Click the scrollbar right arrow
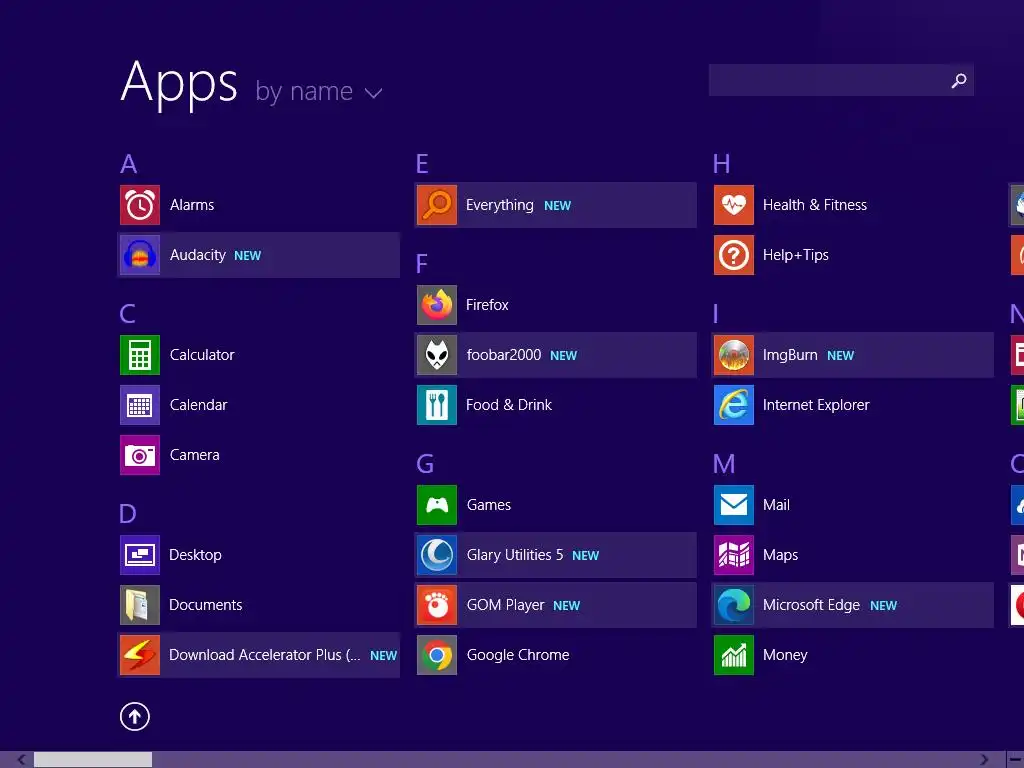Viewport: 1024px width, 768px height. point(984,760)
